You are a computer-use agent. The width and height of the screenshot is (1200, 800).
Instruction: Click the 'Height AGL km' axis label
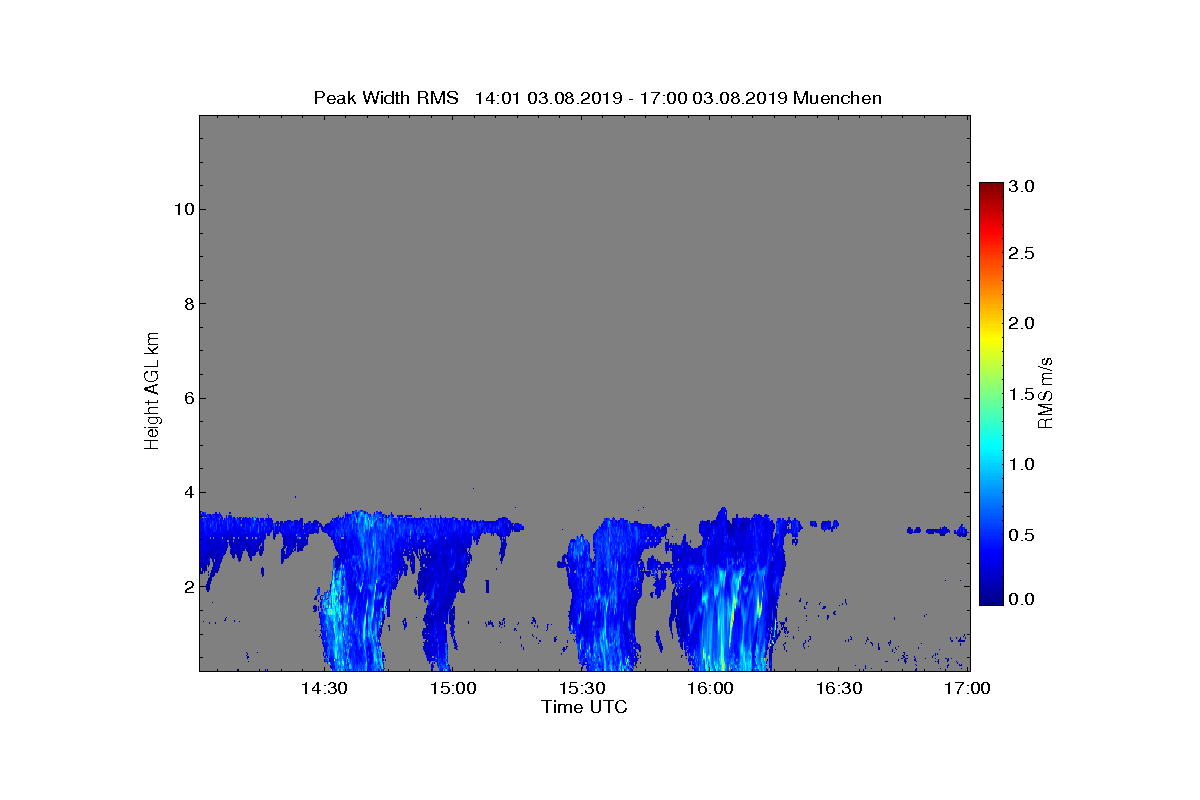tap(152, 392)
